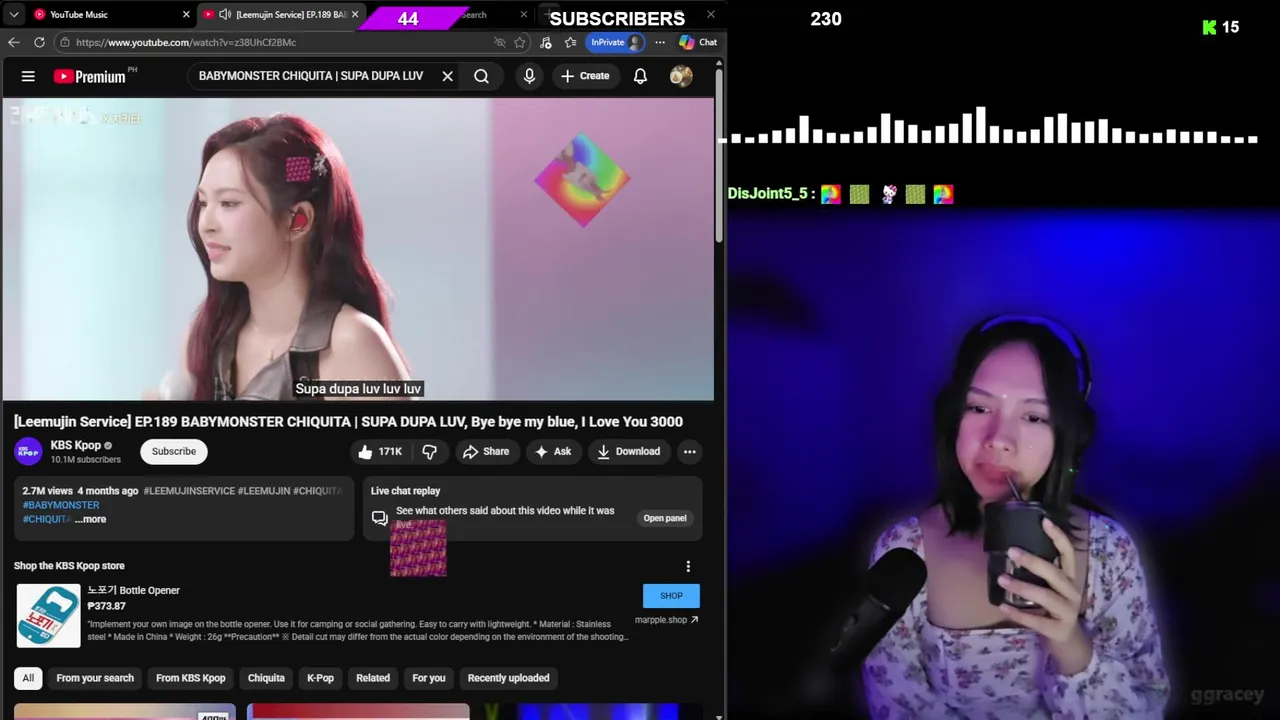Image resolution: width=1280 pixels, height=720 pixels.
Task: Open the media control music-note icon in toolbar
Action: 545,42
